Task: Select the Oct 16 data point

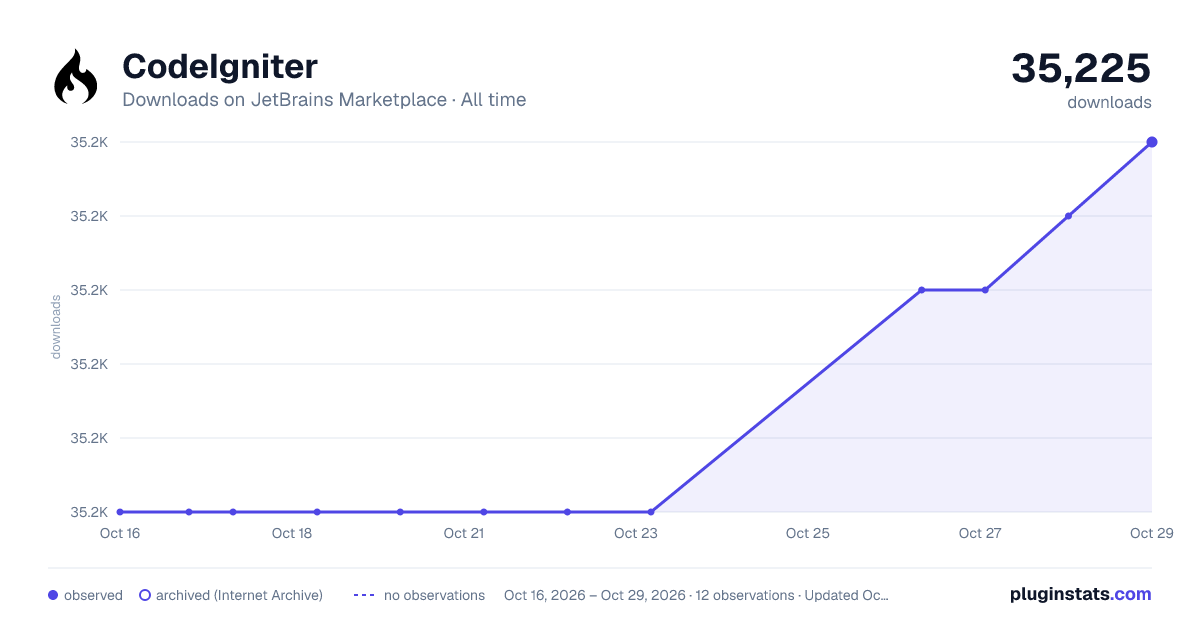Action: click(120, 512)
